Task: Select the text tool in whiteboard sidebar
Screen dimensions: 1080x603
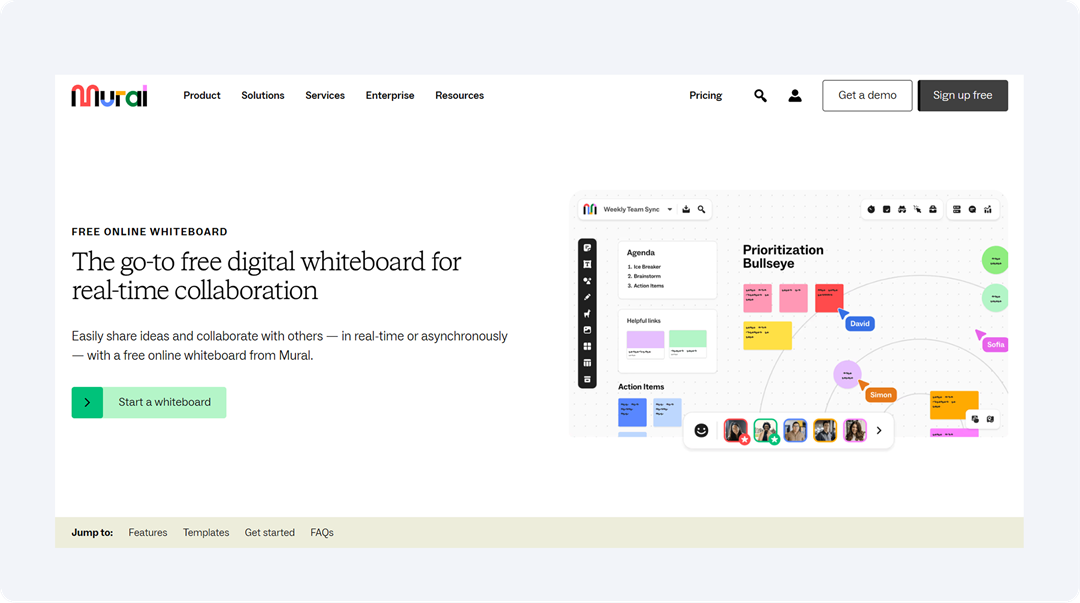Action: [588, 264]
